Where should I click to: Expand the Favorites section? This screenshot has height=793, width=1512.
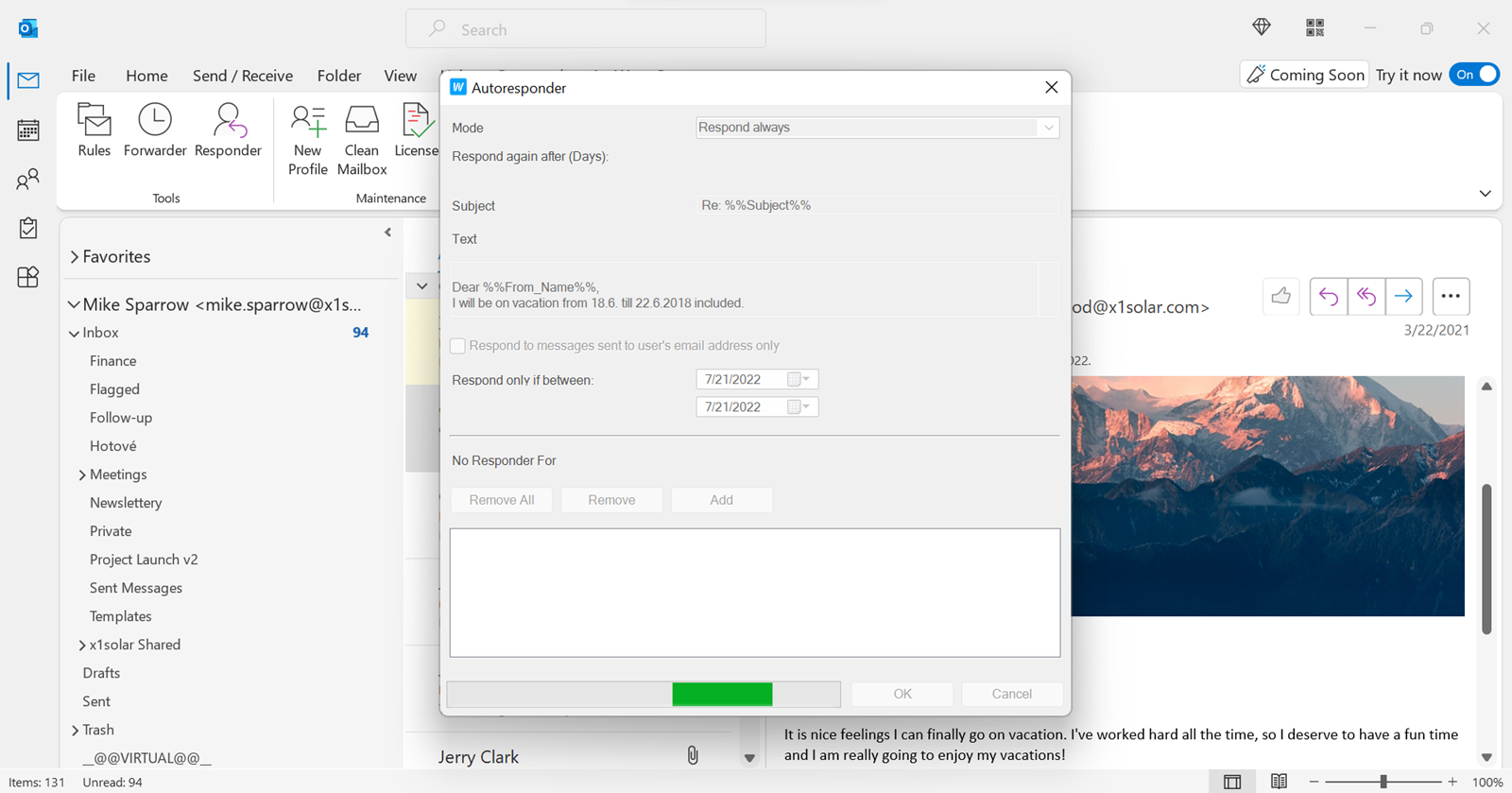click(74, 257)
